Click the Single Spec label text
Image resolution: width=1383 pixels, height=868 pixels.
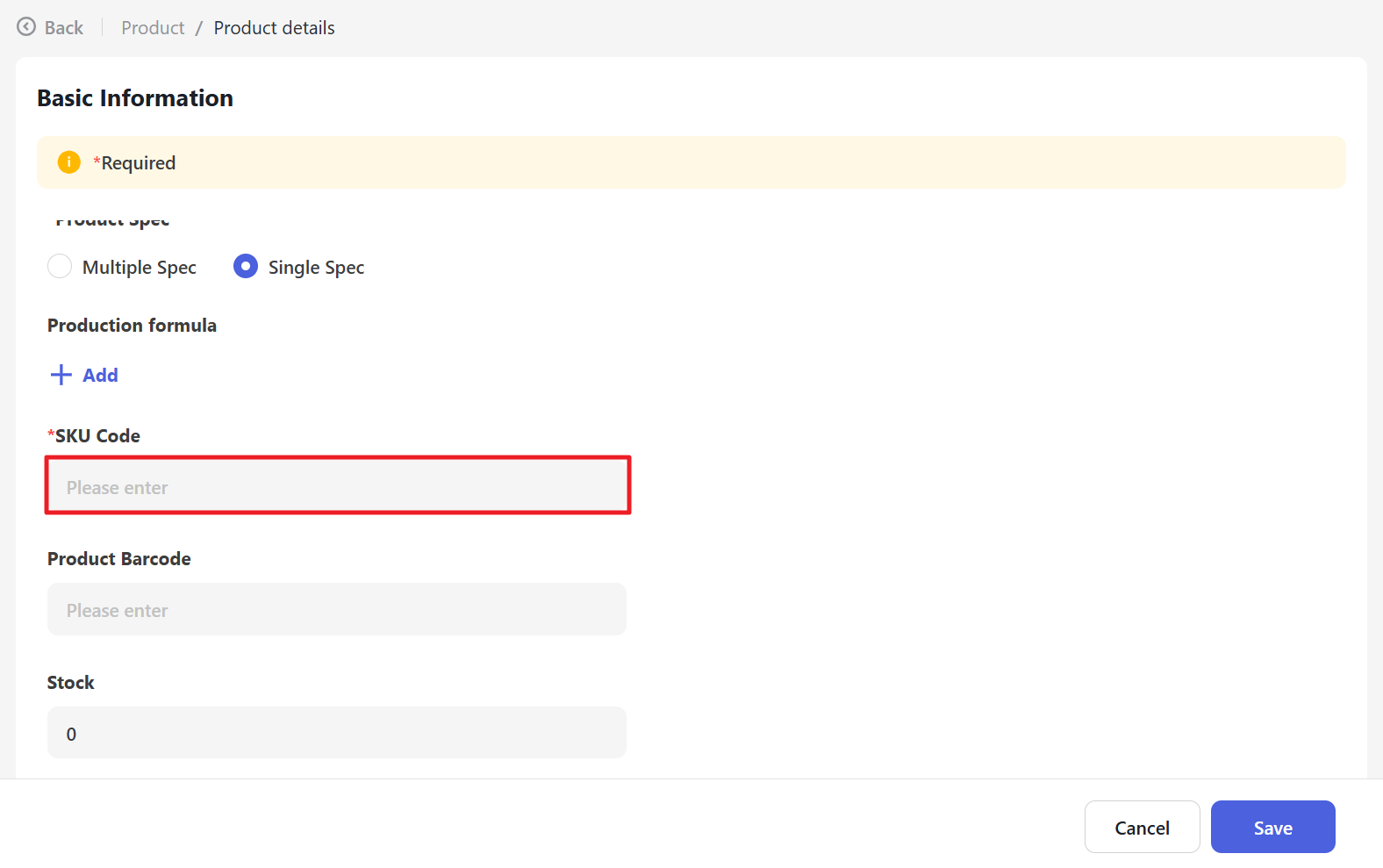click(x=316, y=268)
